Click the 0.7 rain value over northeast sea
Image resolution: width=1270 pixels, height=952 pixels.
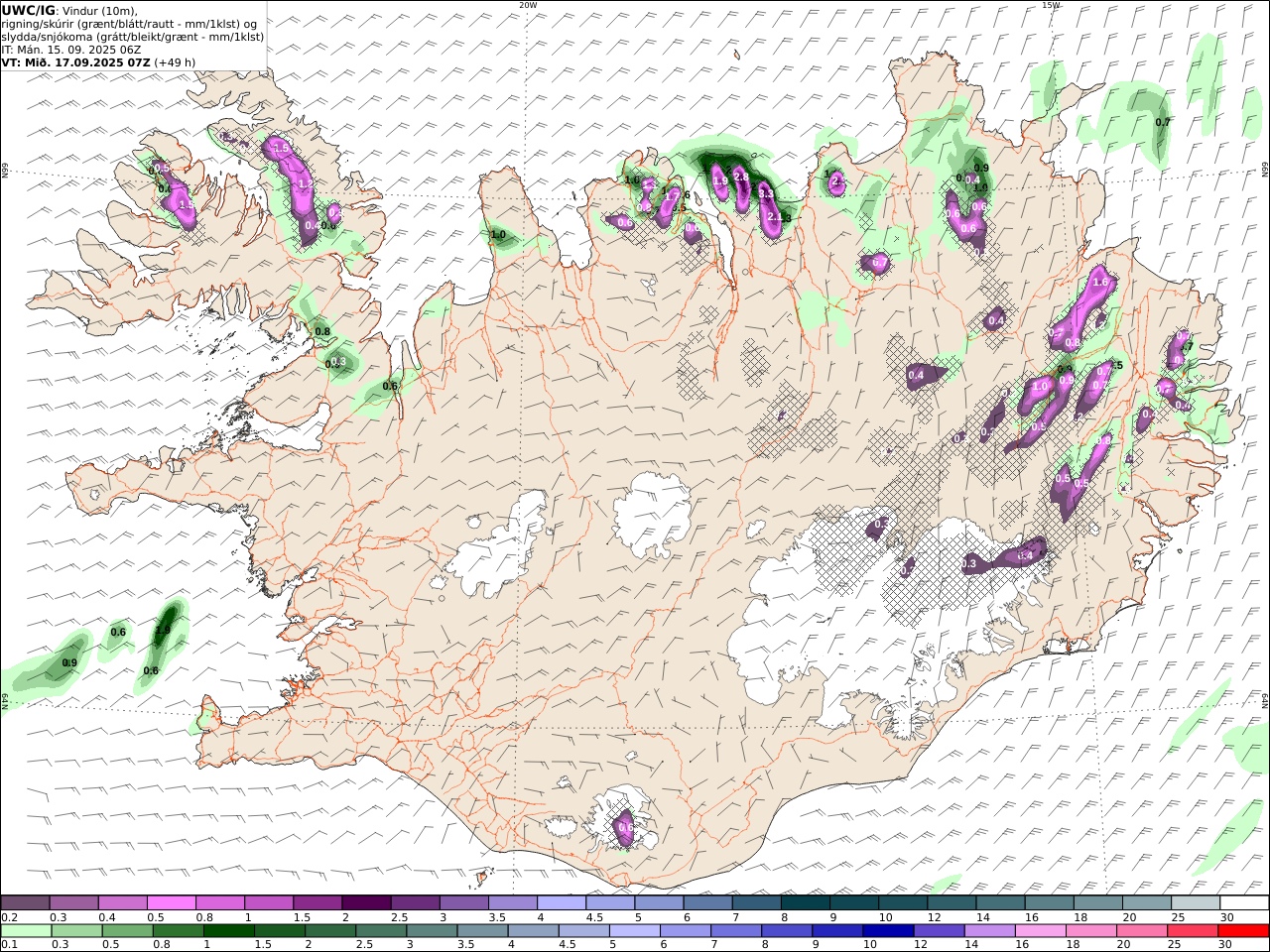pos(1163,122)
